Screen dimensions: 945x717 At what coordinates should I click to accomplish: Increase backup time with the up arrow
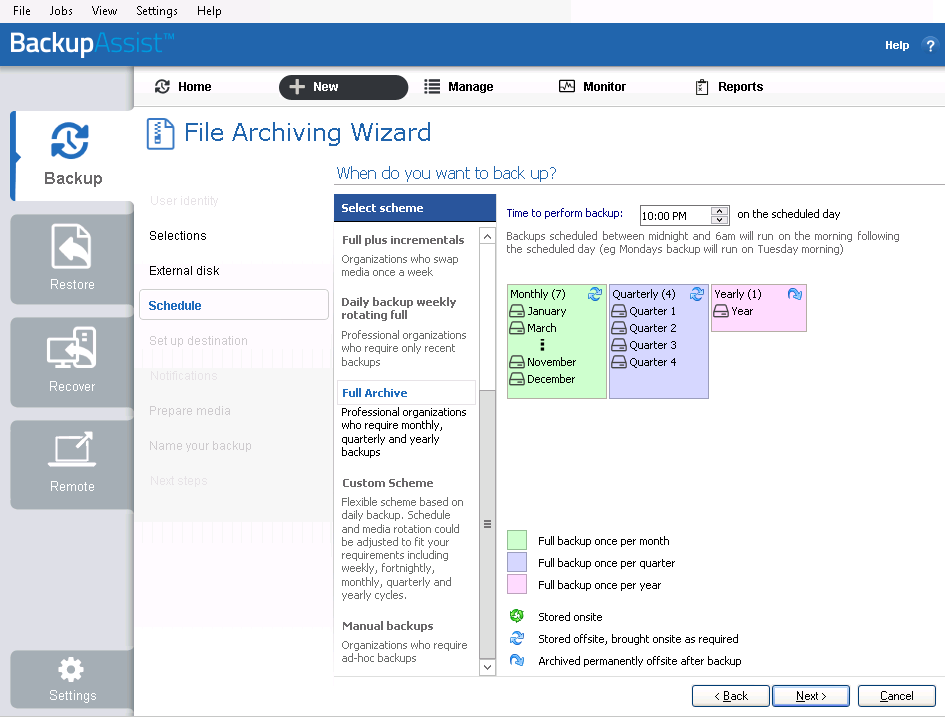pyautogui.click(x=719, y=211)
